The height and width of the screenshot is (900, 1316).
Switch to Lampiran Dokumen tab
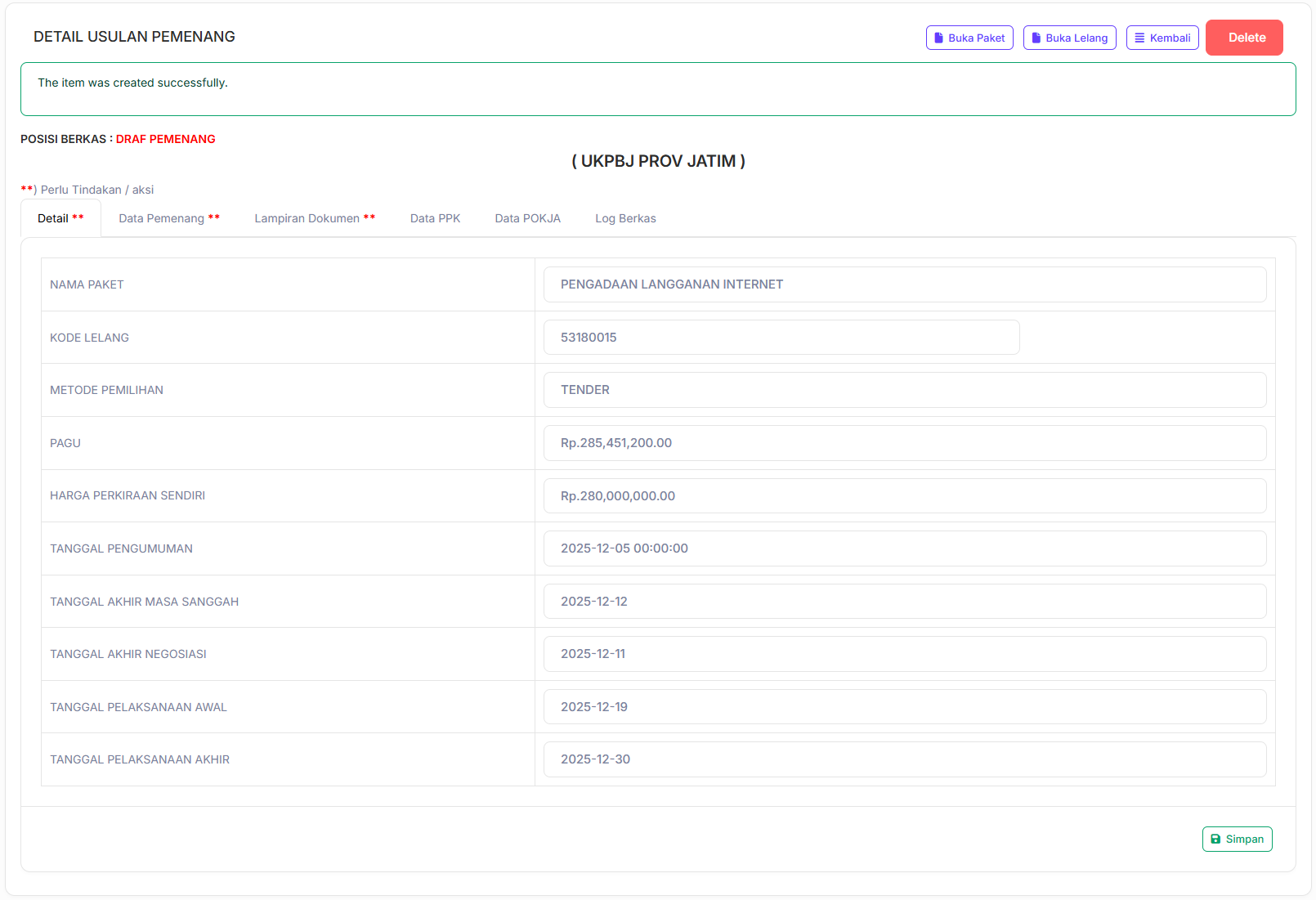coord(314,218)
